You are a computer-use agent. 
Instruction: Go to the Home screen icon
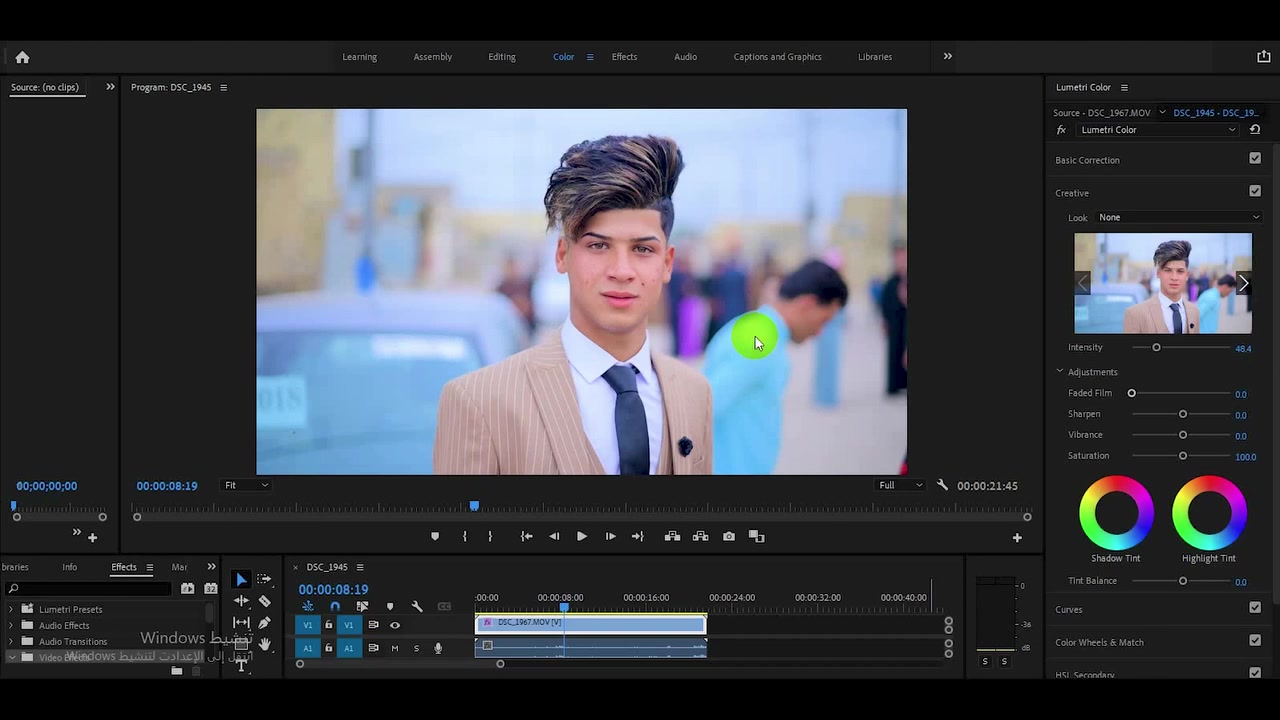[x=22, y=57]
